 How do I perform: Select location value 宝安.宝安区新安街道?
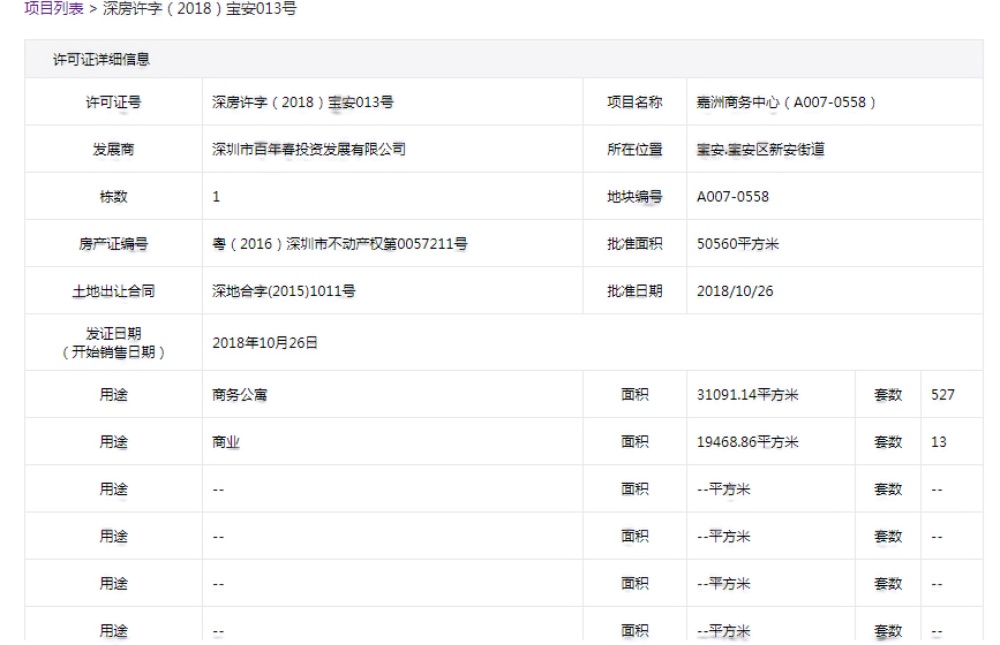pos(761,149)
